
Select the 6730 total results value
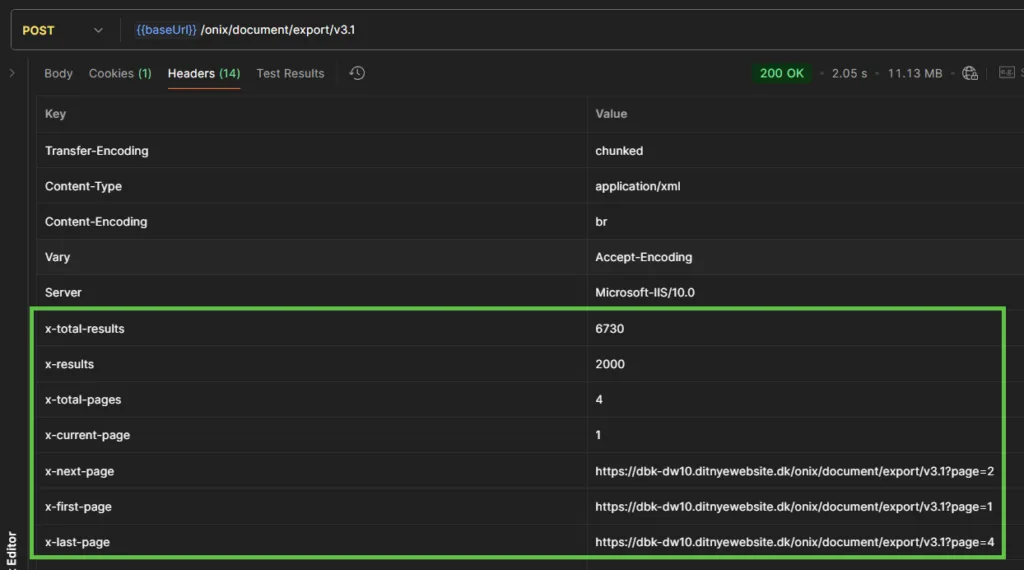click(x=609, y=328)
